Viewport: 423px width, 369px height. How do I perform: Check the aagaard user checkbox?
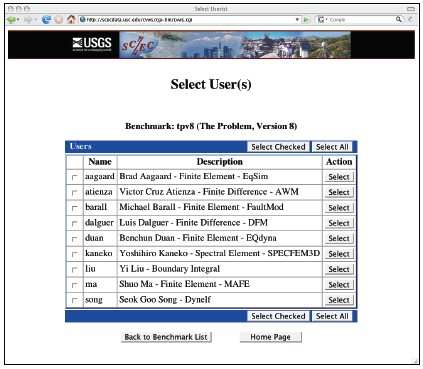click(x=74, y=177)
